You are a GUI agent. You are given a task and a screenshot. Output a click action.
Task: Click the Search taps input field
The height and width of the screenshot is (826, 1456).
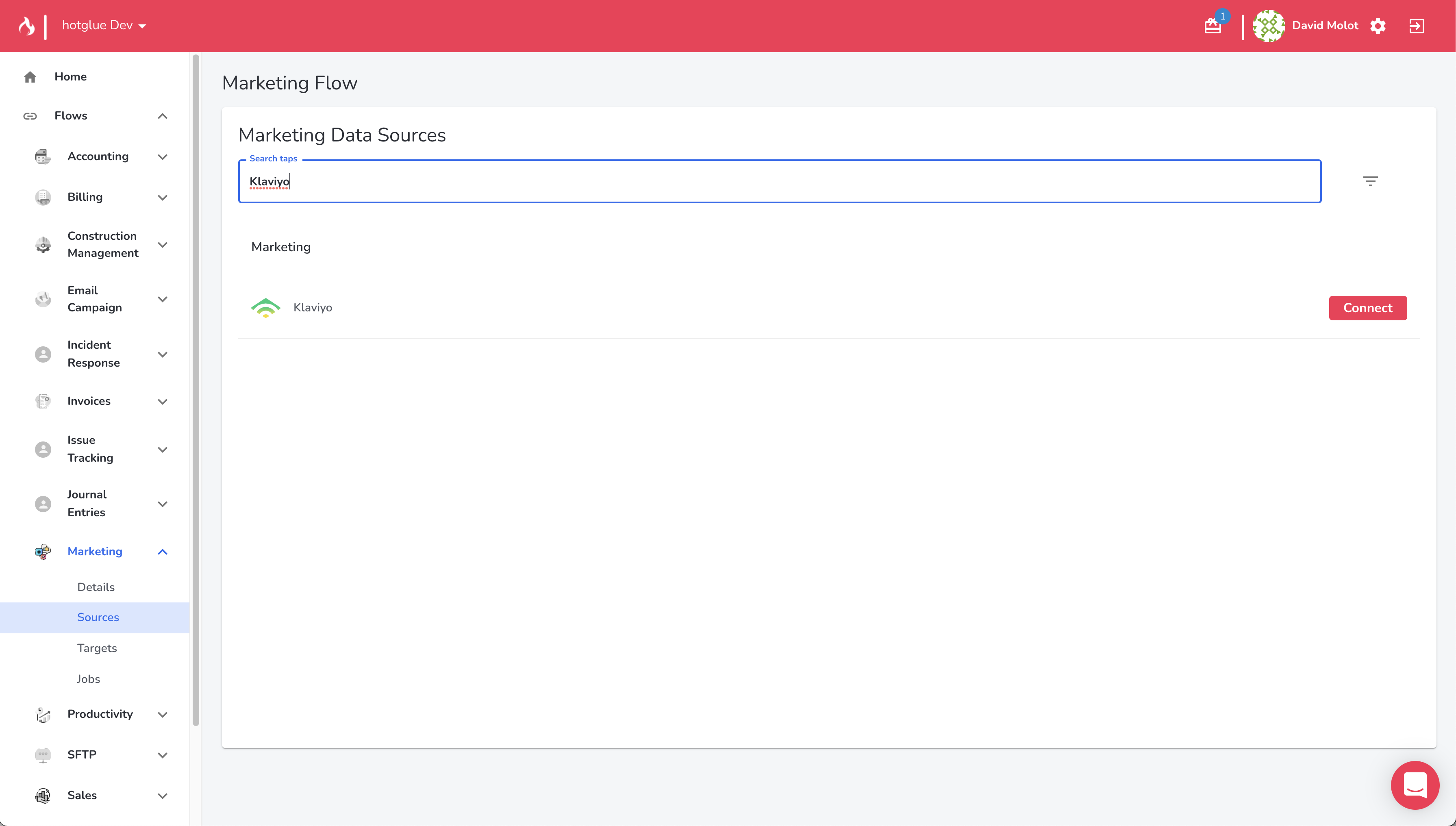click(x=779, y=181)
